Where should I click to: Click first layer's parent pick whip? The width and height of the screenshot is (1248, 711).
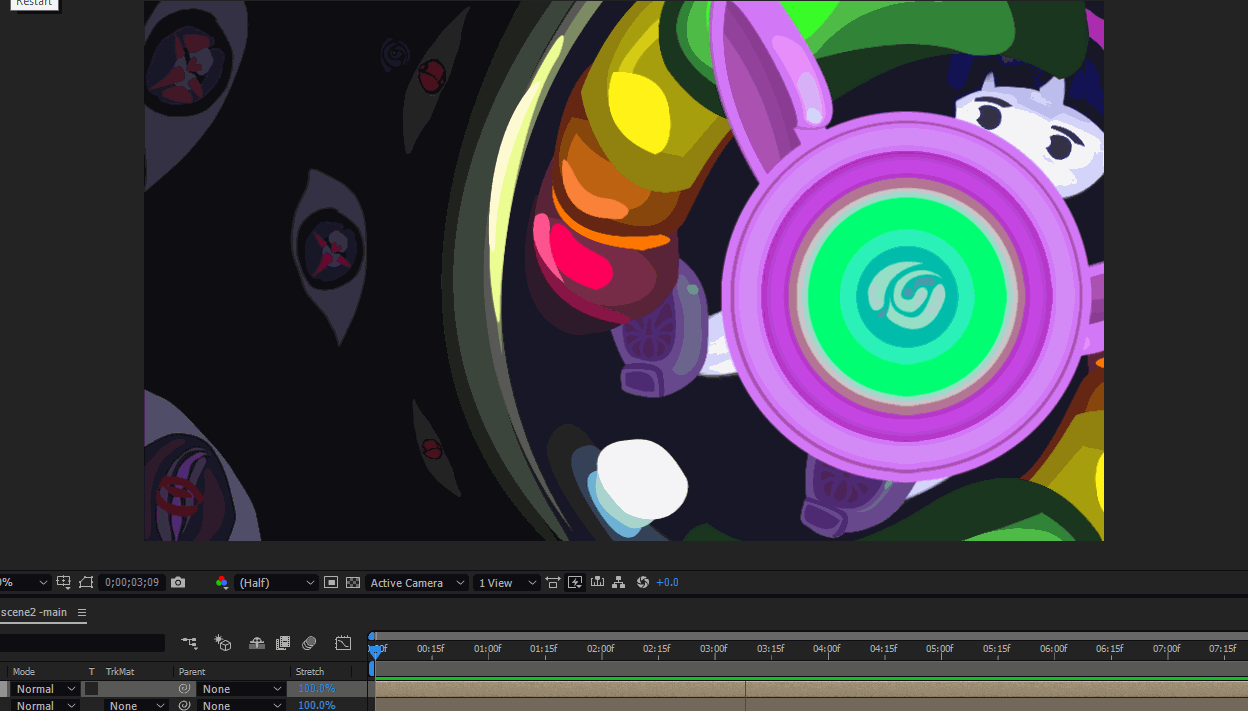[x=184, y=689]
